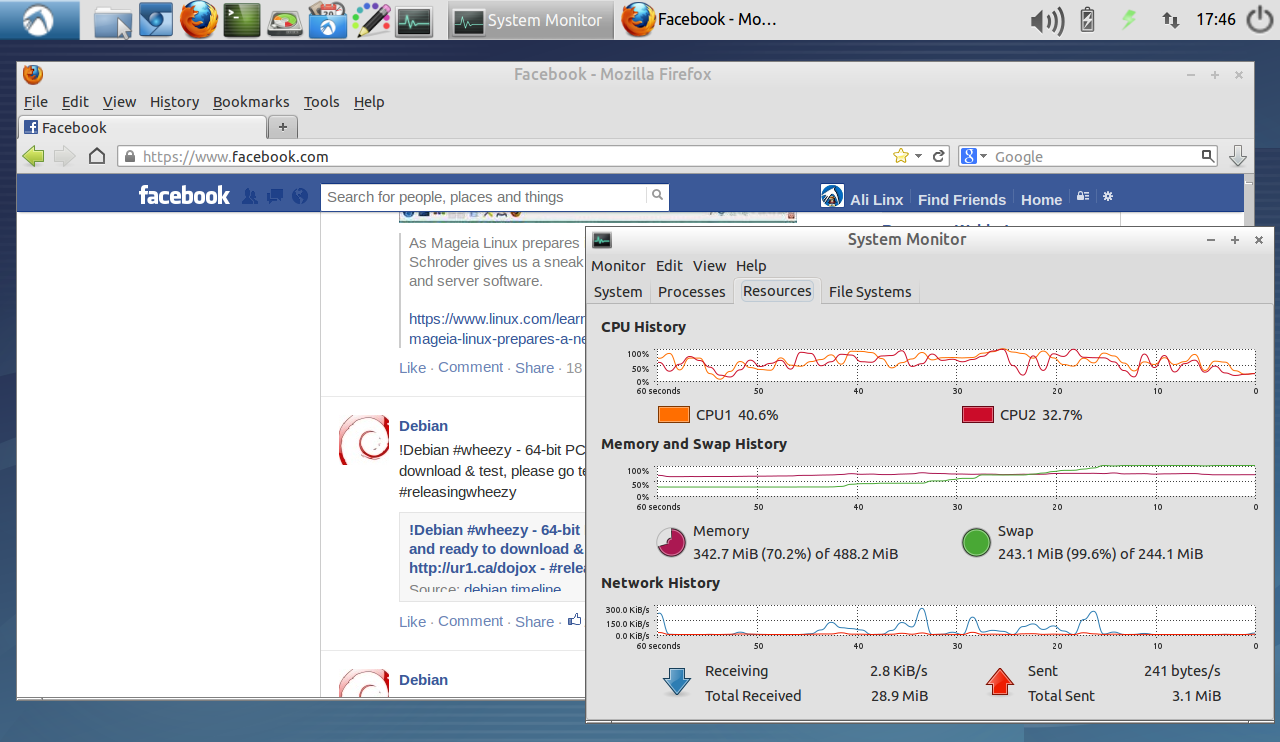
Task: Open the Firefox Bookmarks menu
Action: [251, 102]
